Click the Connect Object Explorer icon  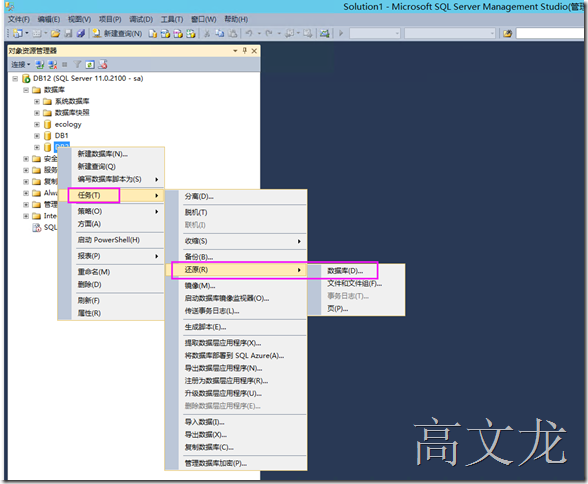click(x=39, y=64)
